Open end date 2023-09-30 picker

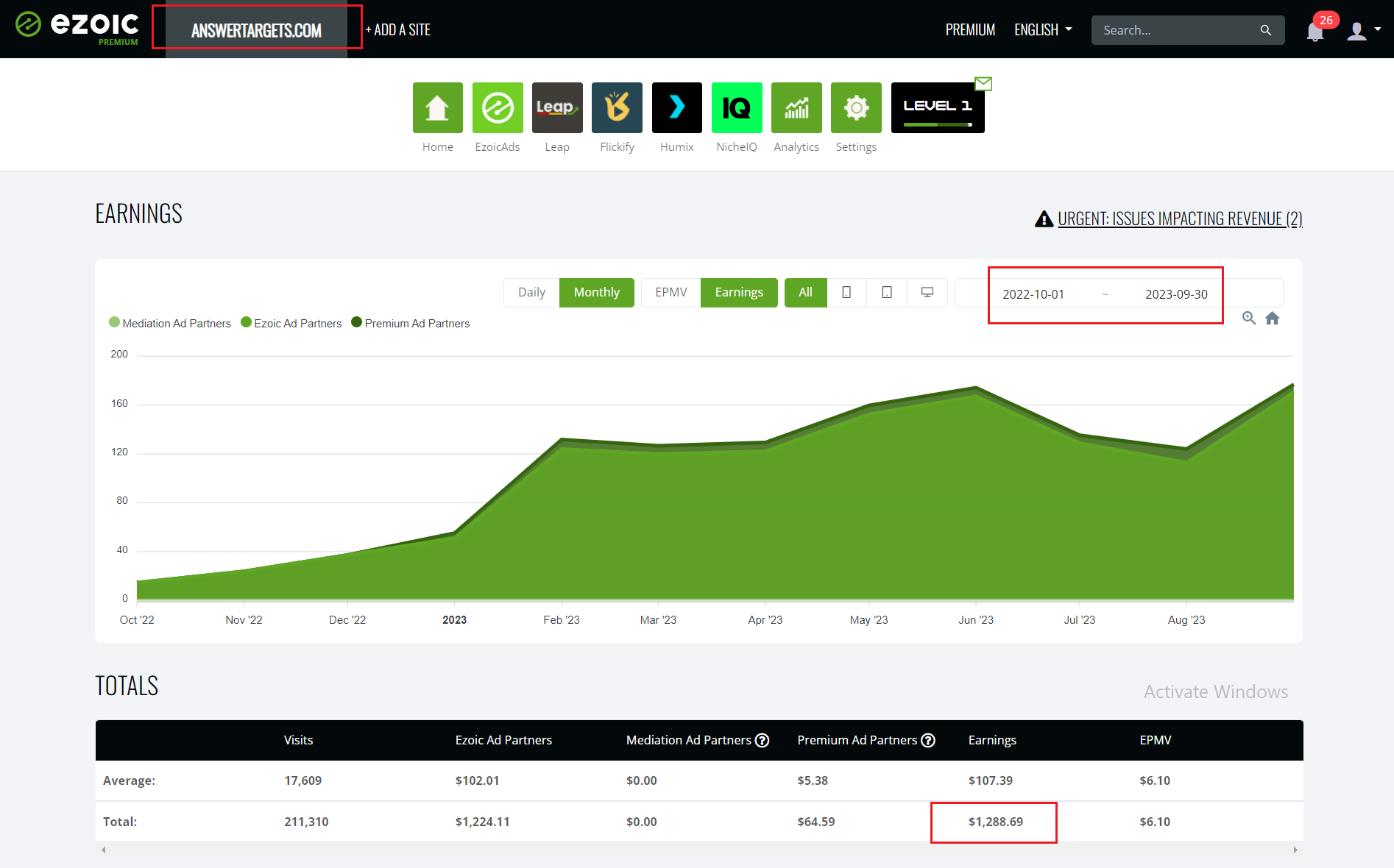click(x=1176, y=294)
